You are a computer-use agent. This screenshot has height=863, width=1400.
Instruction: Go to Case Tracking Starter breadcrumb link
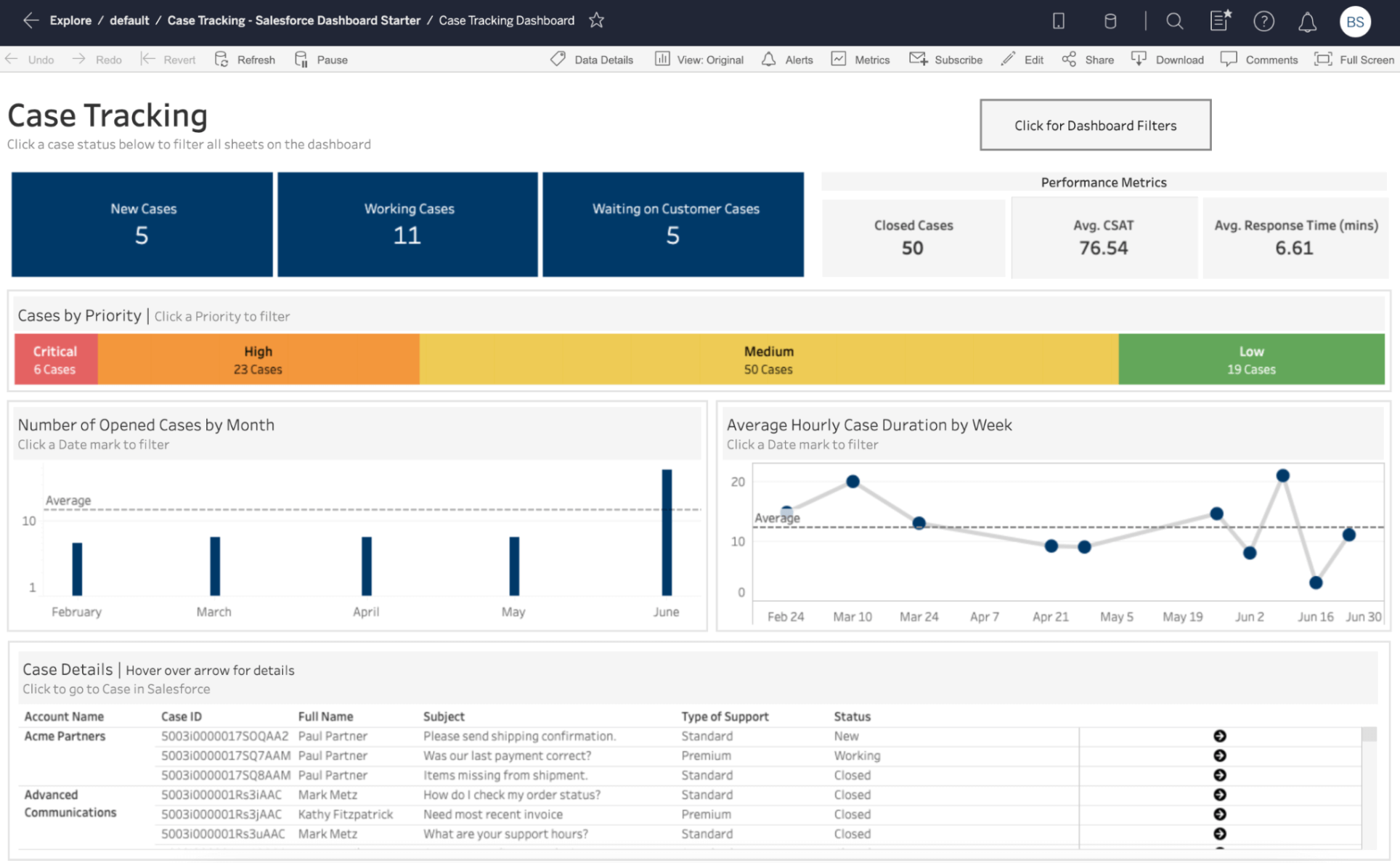click(293, 20)
